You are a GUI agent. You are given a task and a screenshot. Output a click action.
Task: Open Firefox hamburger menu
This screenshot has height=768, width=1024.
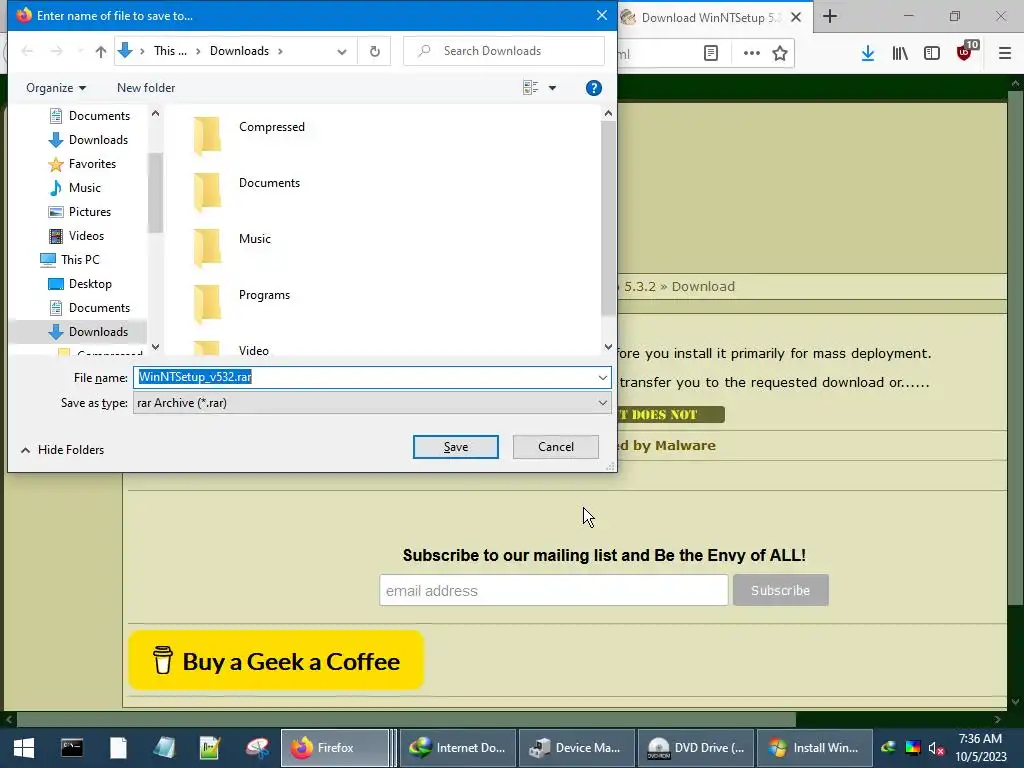click(x=1005, y=54)
